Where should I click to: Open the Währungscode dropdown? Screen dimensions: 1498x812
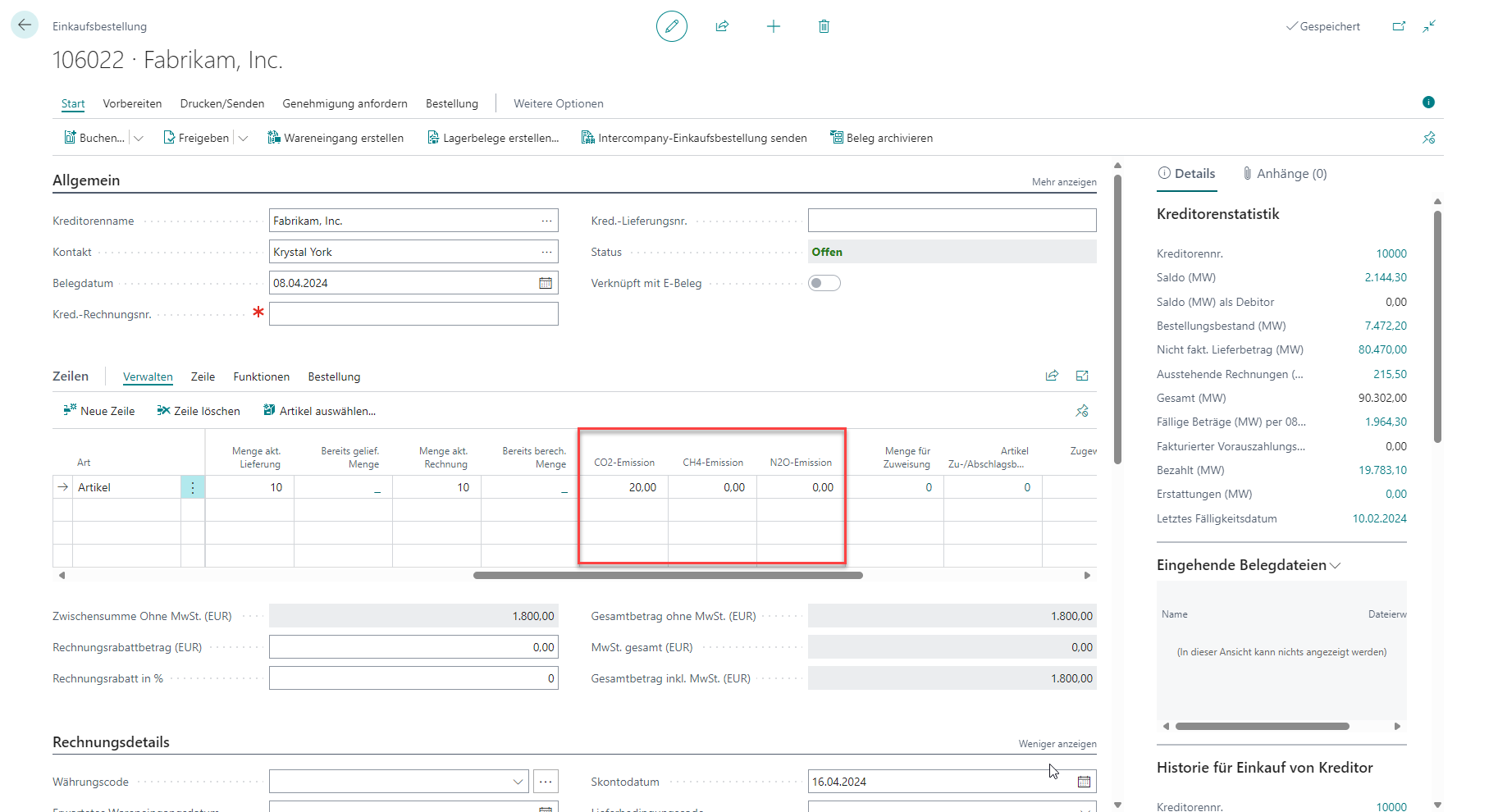(x=518, y=782)
